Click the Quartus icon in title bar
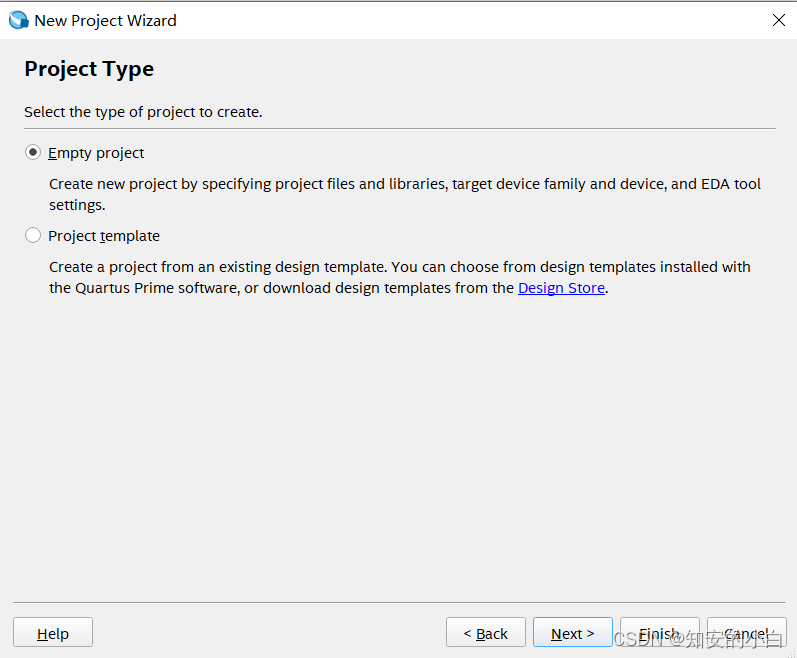This screenshot has height=658, width=797. point(19,20)
